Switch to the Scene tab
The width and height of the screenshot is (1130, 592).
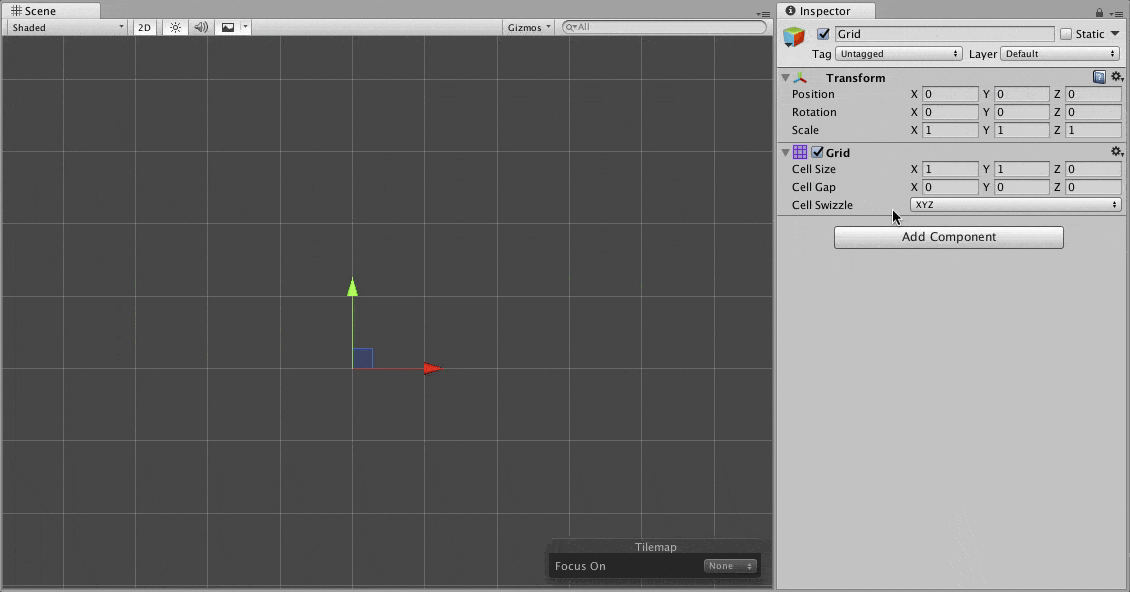click(x=50, y=11)
